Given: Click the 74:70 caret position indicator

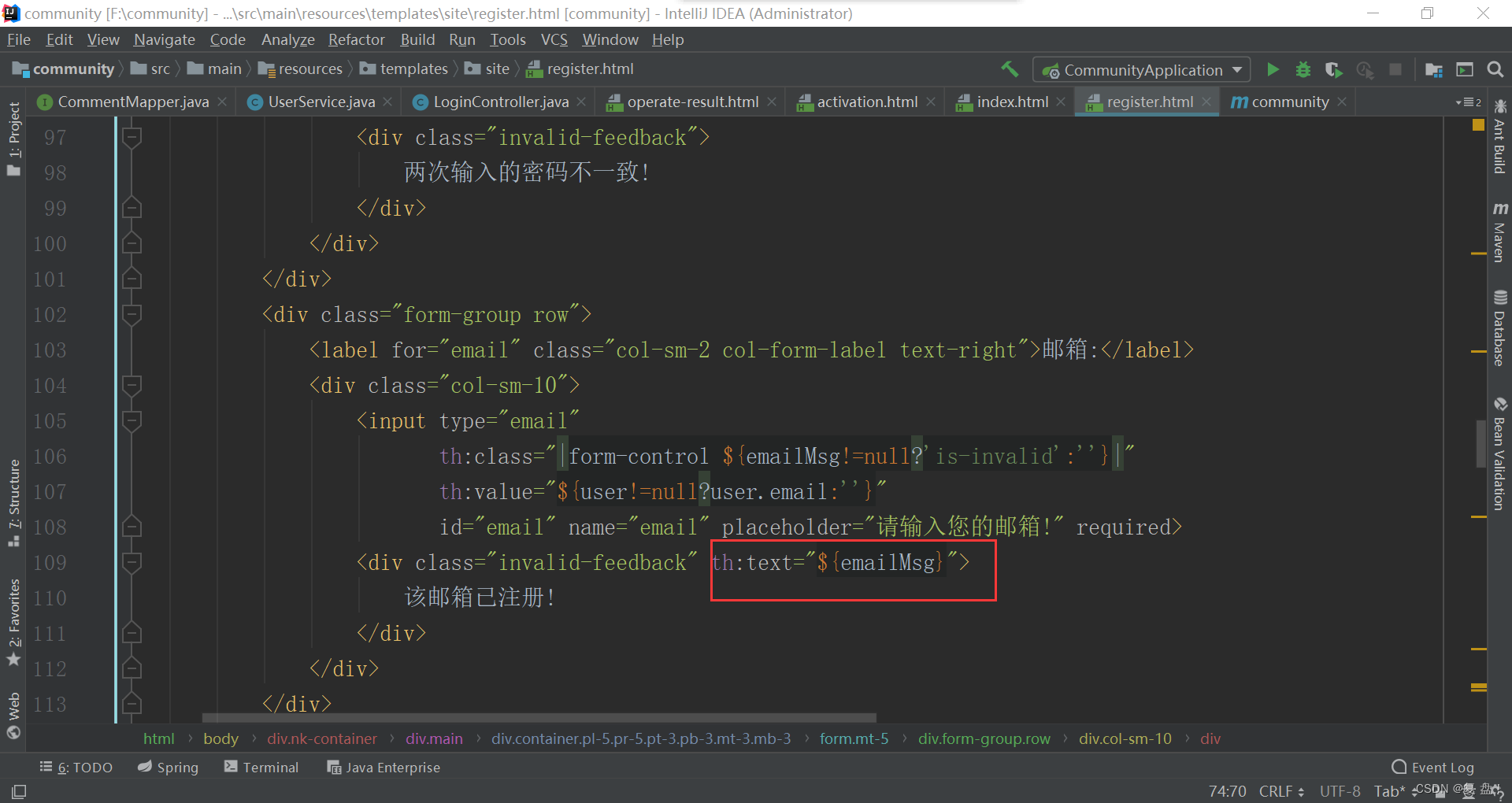Looking at the screenshot, I should click(1227, 791).
